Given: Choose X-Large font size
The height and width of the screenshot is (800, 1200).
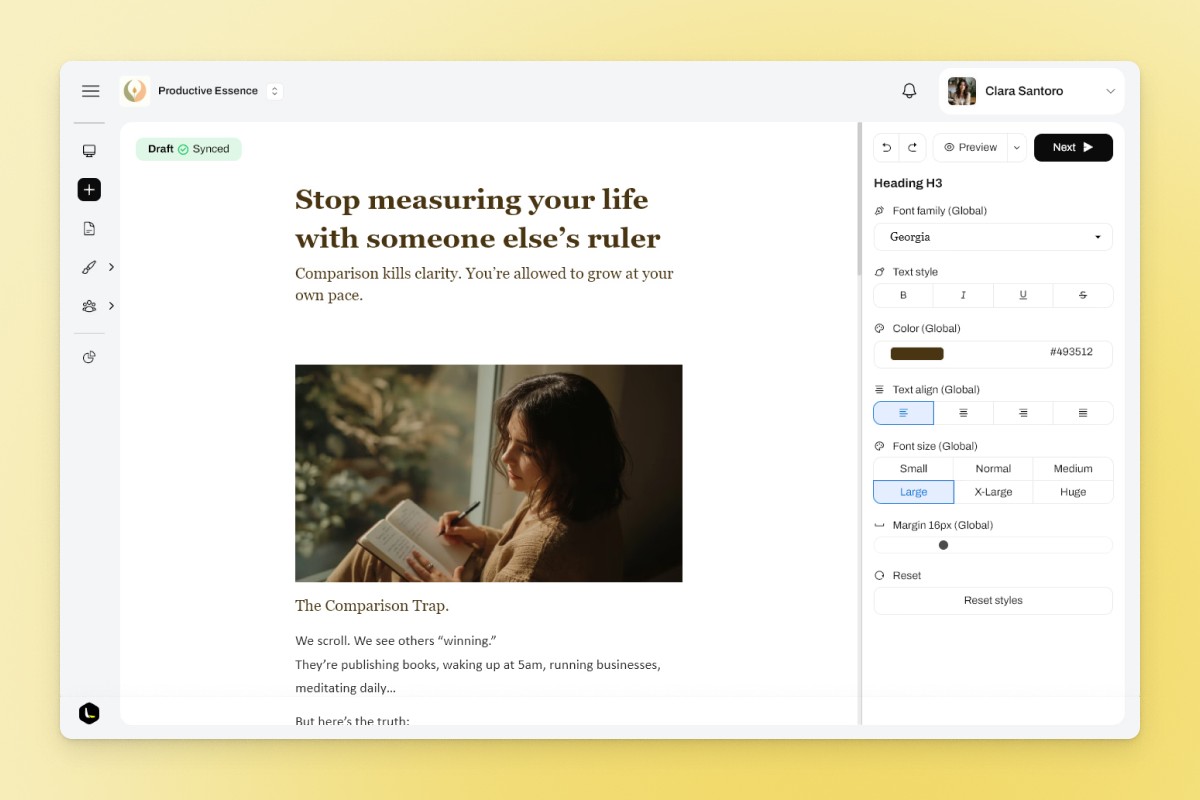Looking at the screenshot, I should (993, 492).
